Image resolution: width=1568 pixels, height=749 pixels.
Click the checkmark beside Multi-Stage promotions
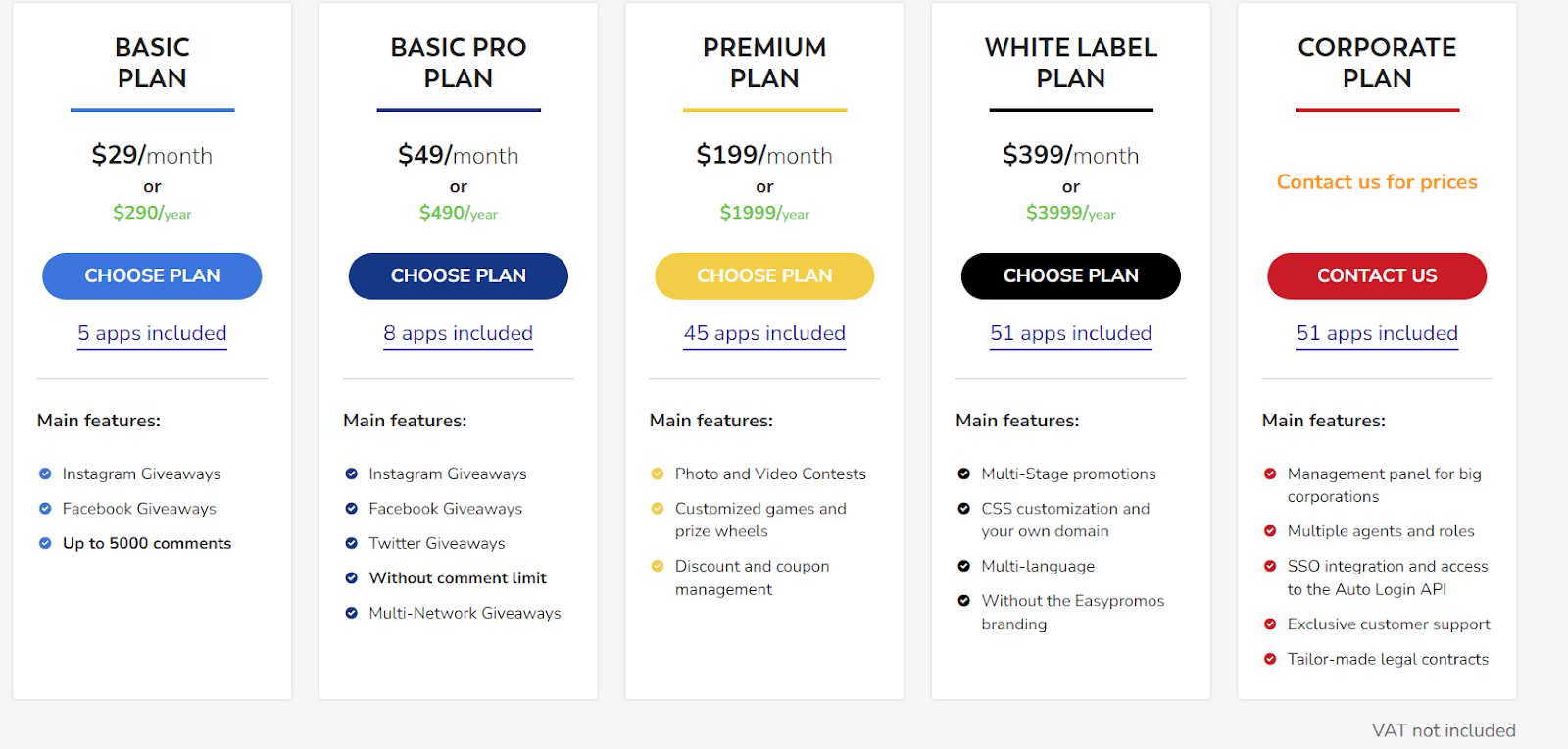point(963,474)
